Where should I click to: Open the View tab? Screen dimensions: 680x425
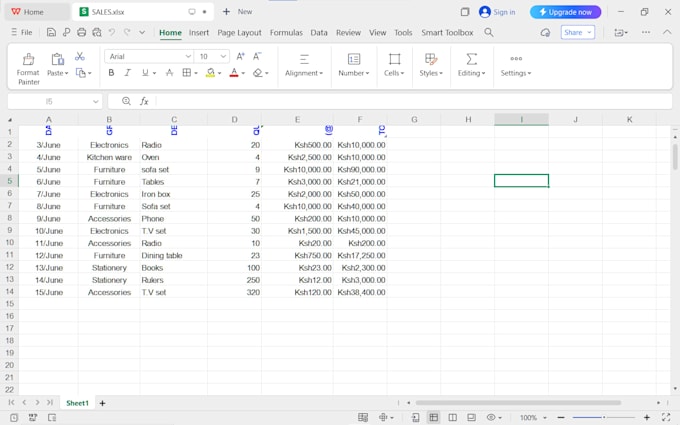(377, 33)
